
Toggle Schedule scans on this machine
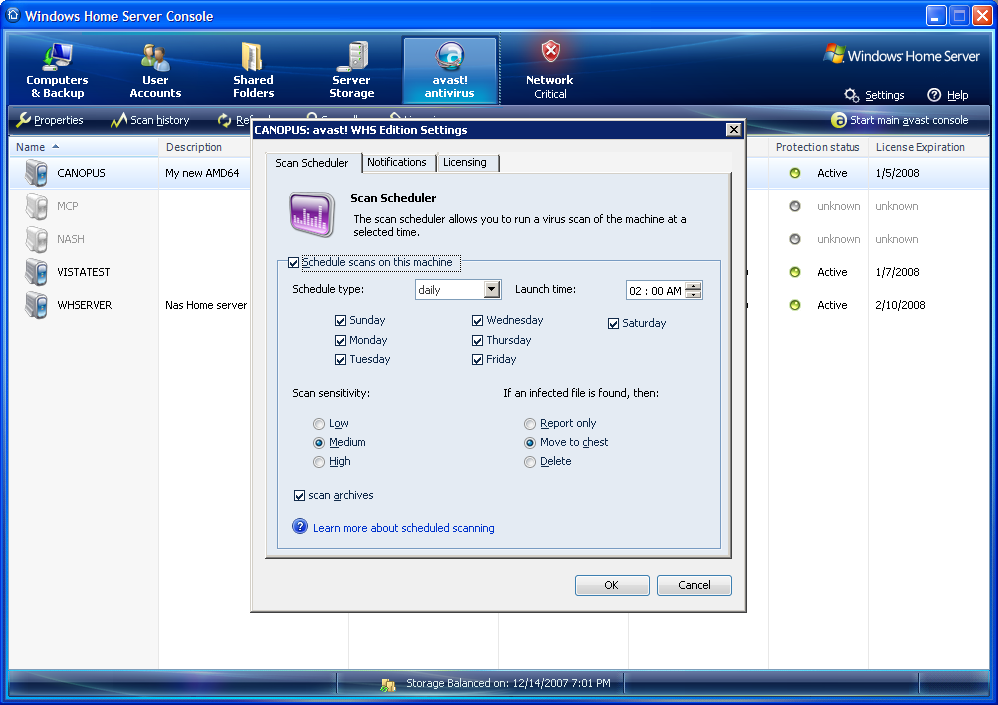[293, 262]
